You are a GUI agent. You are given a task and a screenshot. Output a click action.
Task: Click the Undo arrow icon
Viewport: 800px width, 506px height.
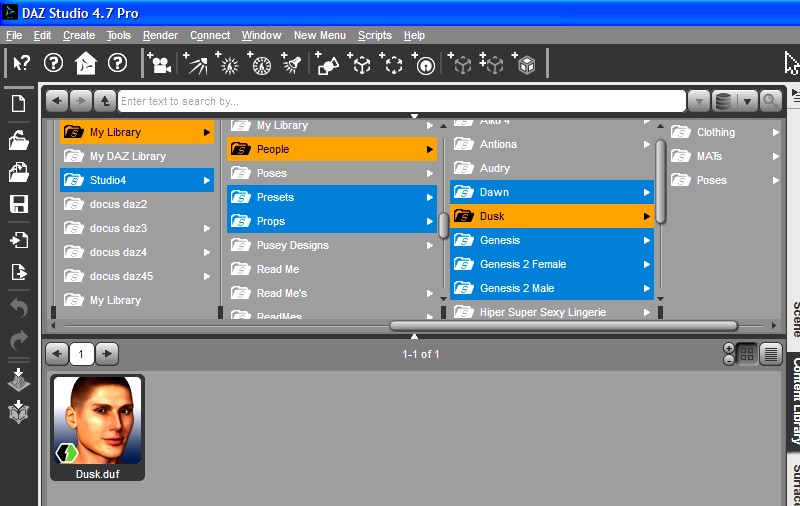pos(19,308)
